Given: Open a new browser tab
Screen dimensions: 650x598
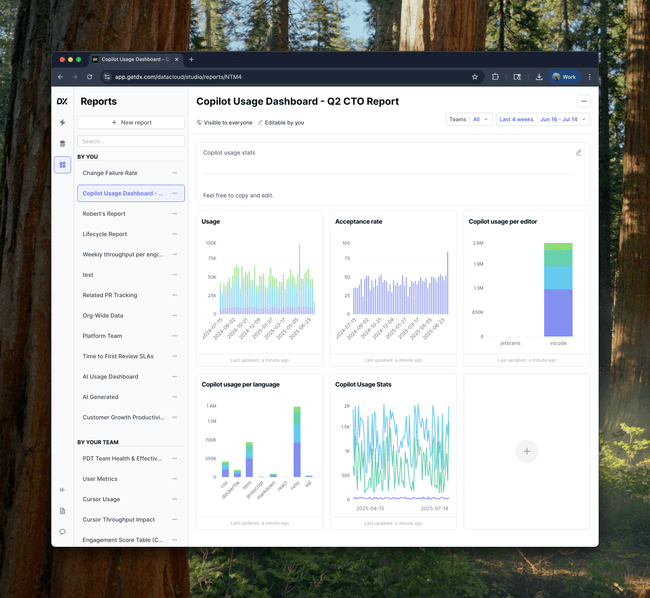Looking at the screenshot, I should pos(191,59).
